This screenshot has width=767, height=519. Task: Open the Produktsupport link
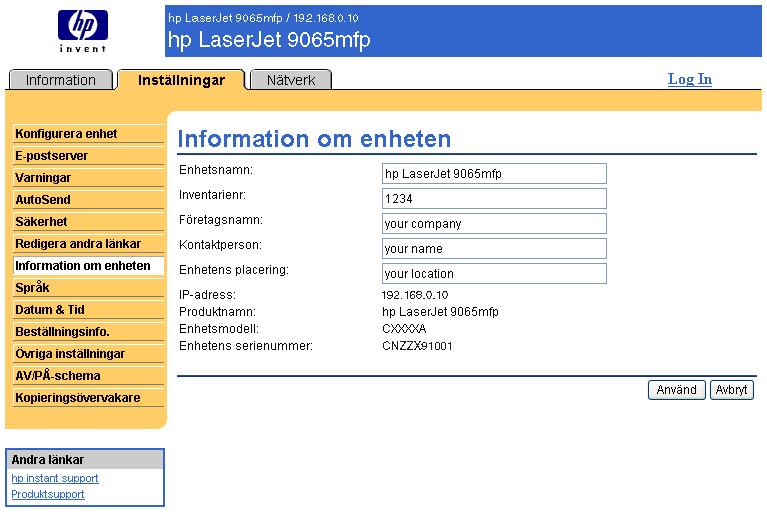pyautogui.click(x=47, y=495)
